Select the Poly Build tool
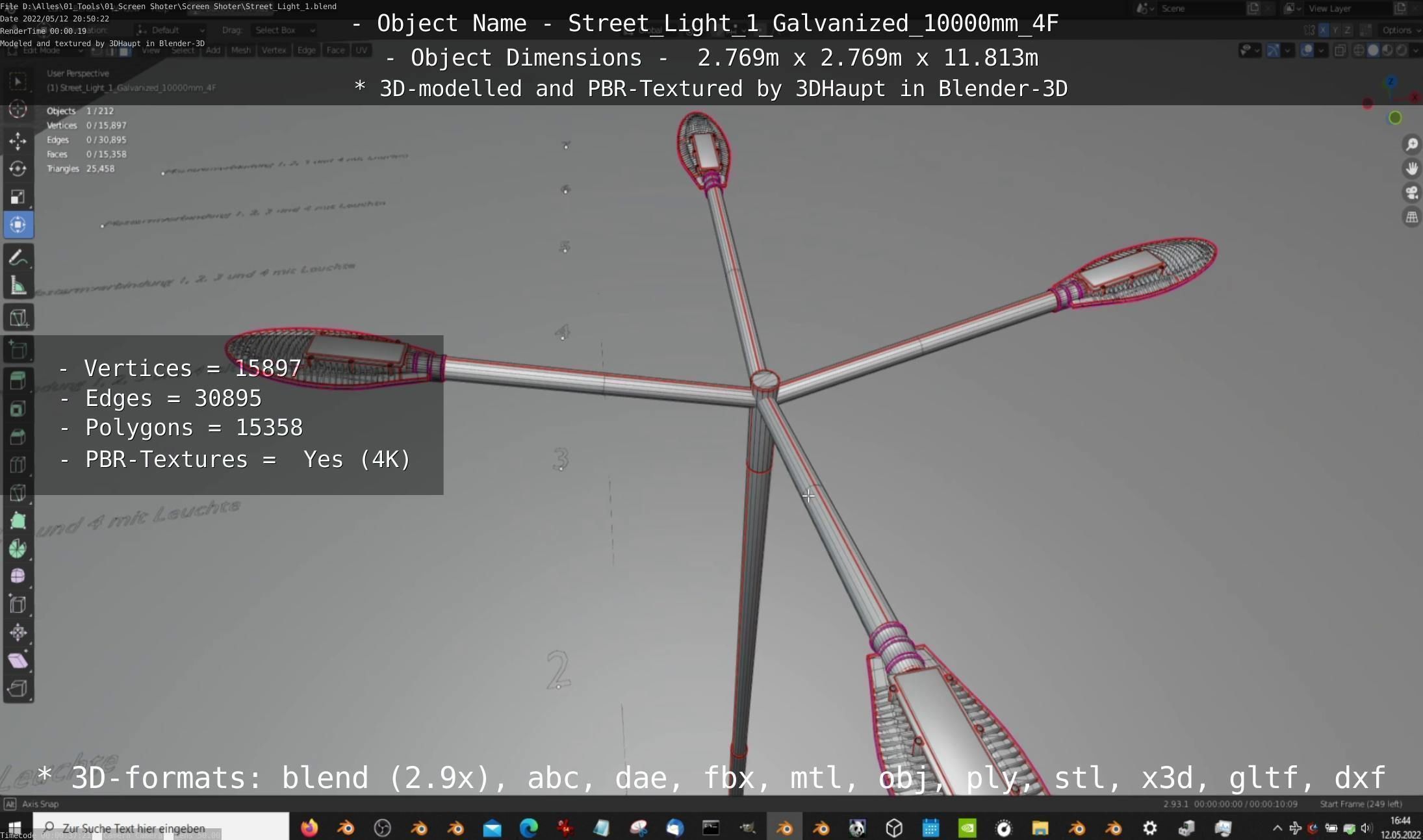The image size is (1423, 840). 18,521
